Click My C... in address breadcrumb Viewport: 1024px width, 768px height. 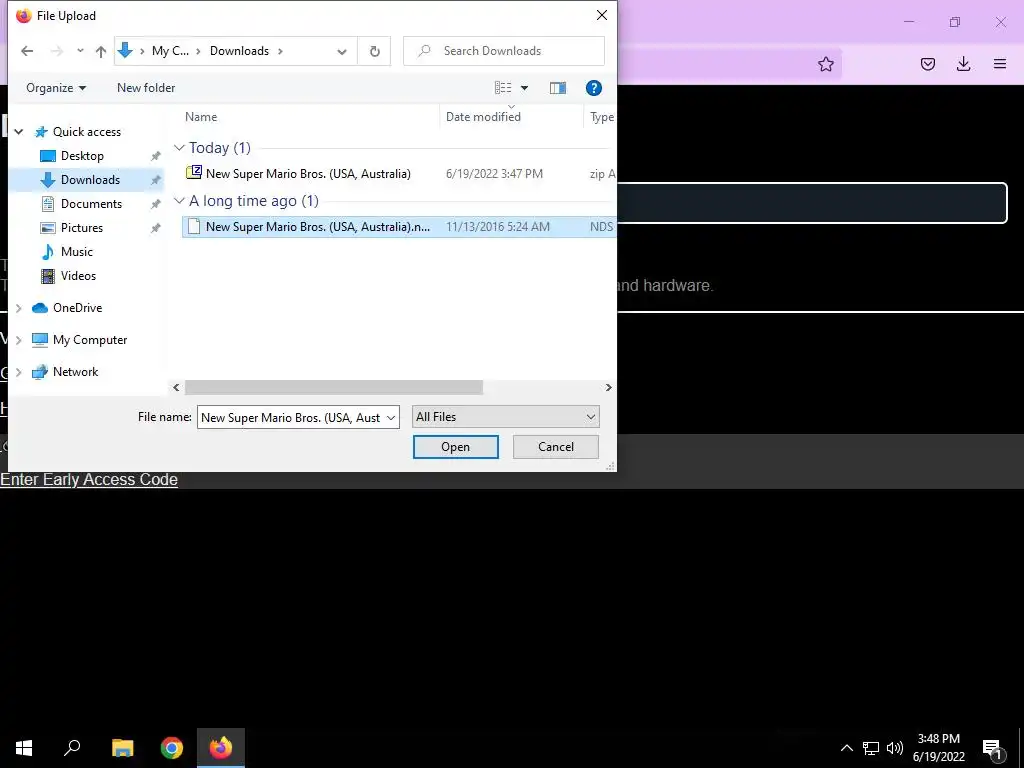[170, 51]
